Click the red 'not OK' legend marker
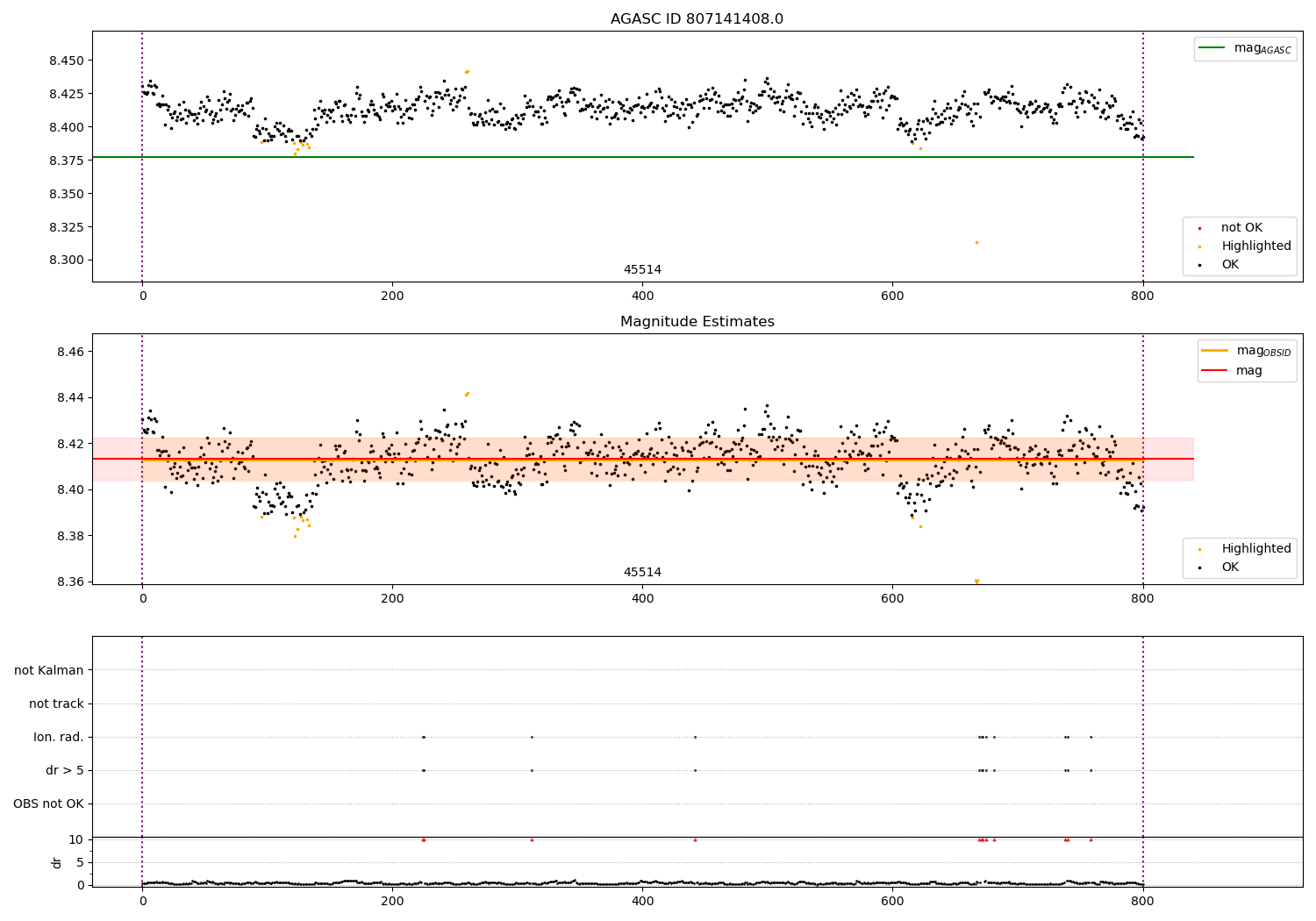1316x921 pixels. coord(1200,228)
